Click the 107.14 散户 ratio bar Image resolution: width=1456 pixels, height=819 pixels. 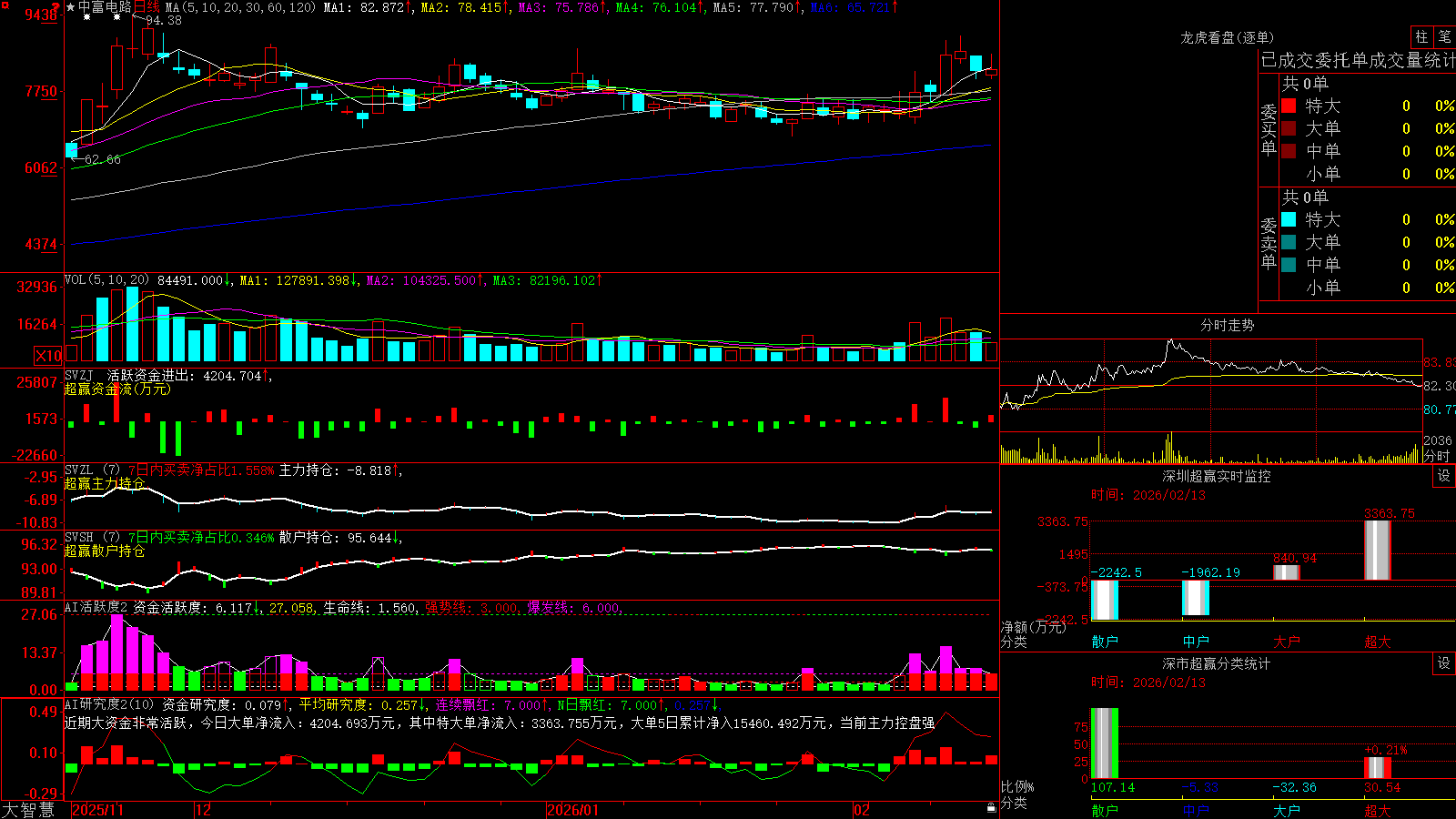pyautogui.click(x=1105, y=743)
